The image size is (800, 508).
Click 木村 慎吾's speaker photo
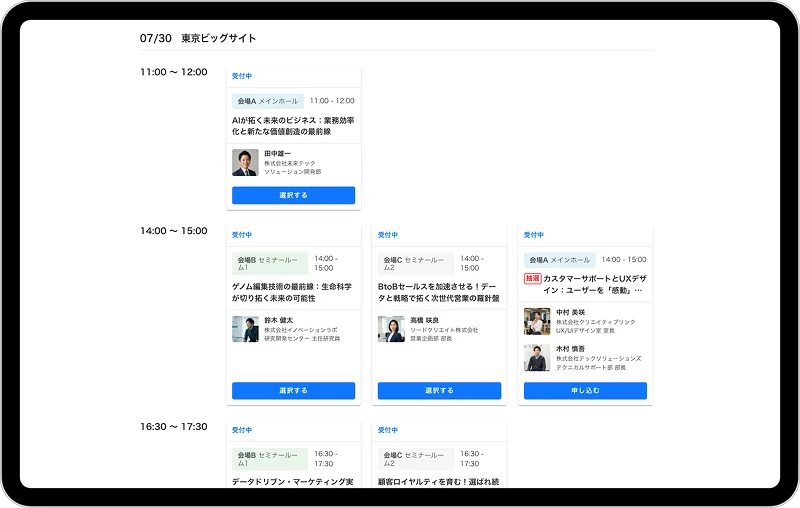[537, 358]
